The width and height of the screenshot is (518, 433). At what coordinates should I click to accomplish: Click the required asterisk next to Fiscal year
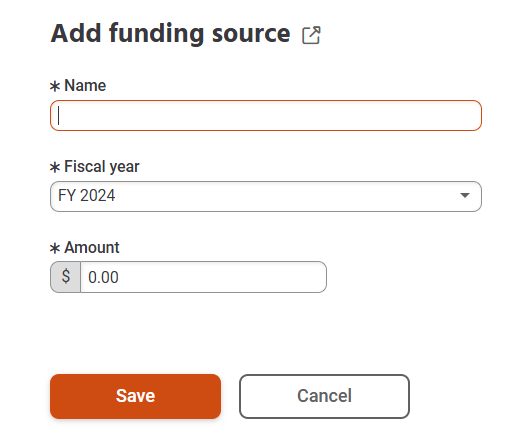tap(55, 167)
